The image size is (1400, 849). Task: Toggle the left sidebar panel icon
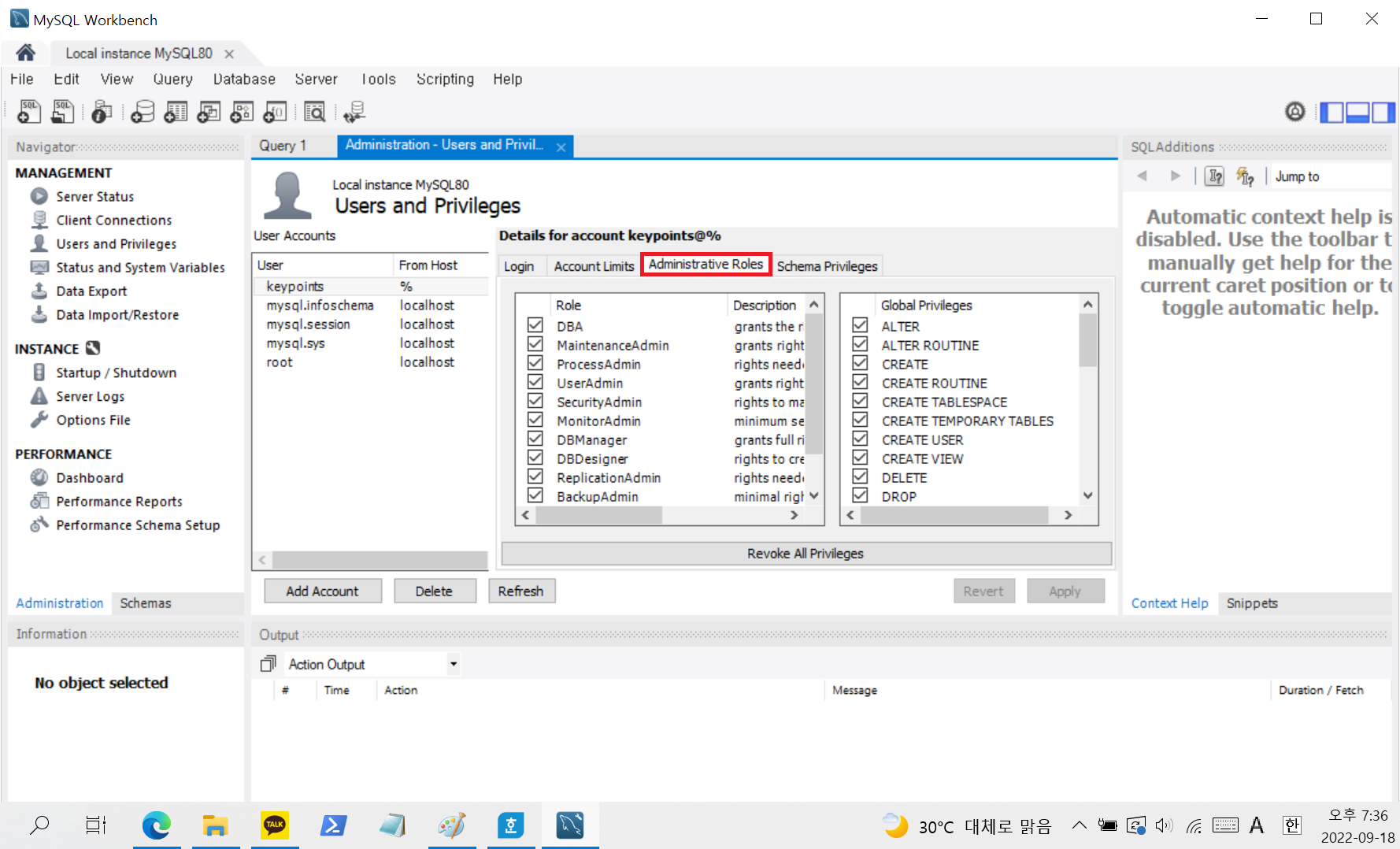(x=1332, y=113)
